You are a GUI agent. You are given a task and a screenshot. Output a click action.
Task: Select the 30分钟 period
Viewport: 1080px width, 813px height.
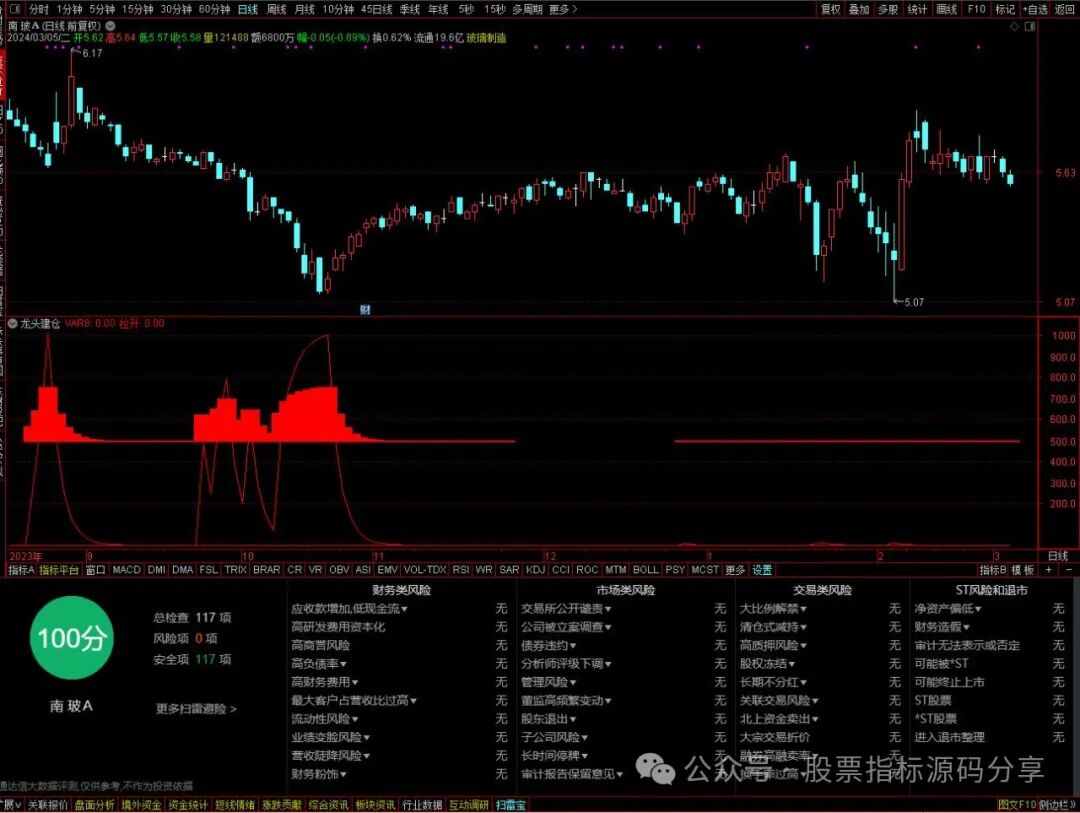(x=176, y=9)
